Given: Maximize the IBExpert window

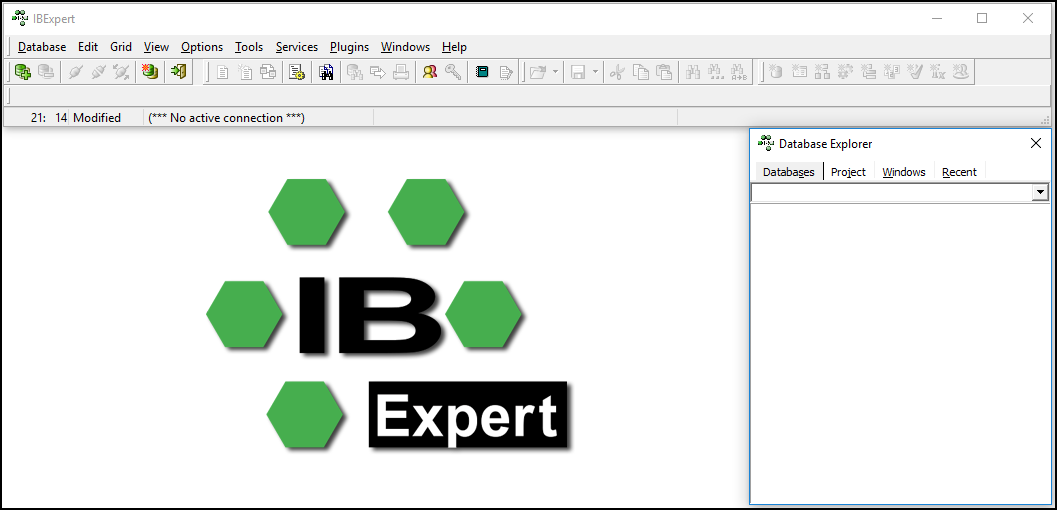Looking at the screenshot, I should pos(982,19).
